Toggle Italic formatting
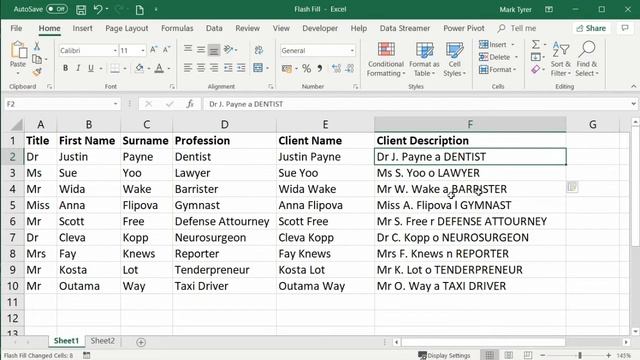Screen dimensions: 640x360 [x=78, y=68]
